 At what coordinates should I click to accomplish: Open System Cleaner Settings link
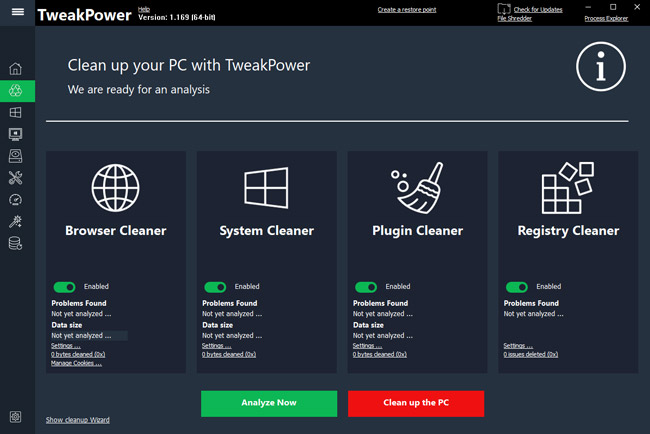pos(216,346)
